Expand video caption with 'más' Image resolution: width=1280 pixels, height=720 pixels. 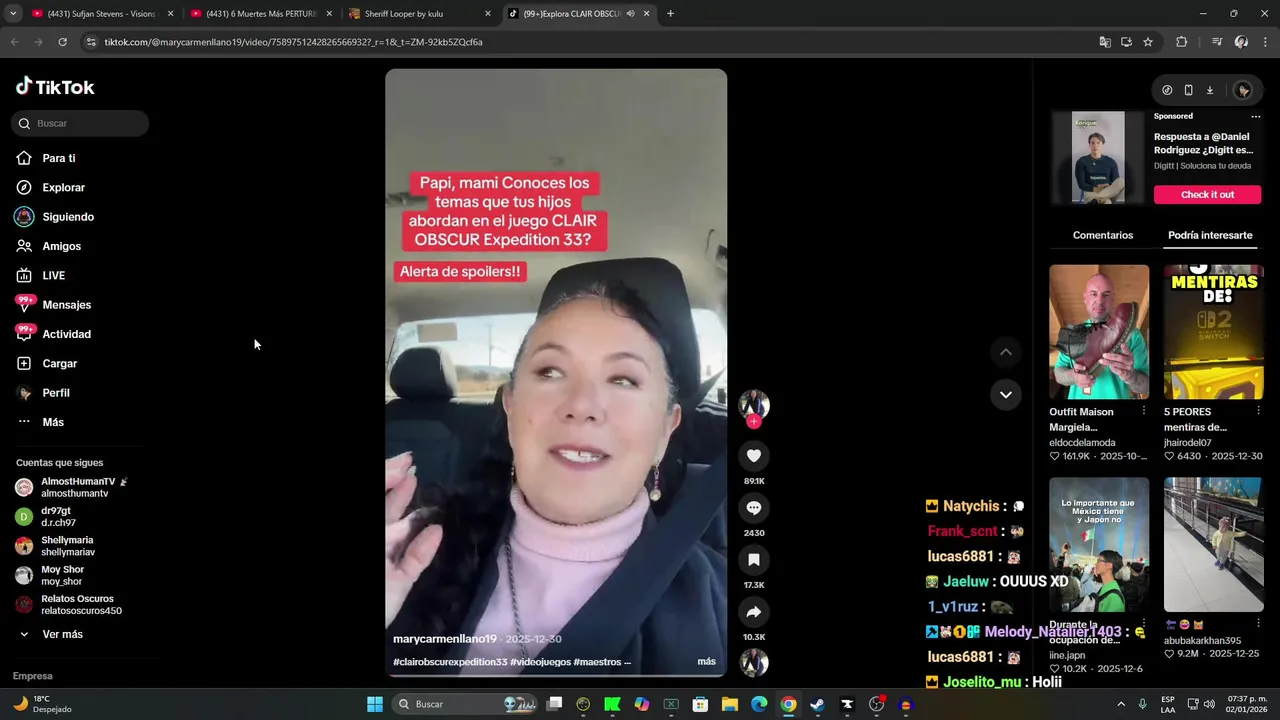(706, 662)
